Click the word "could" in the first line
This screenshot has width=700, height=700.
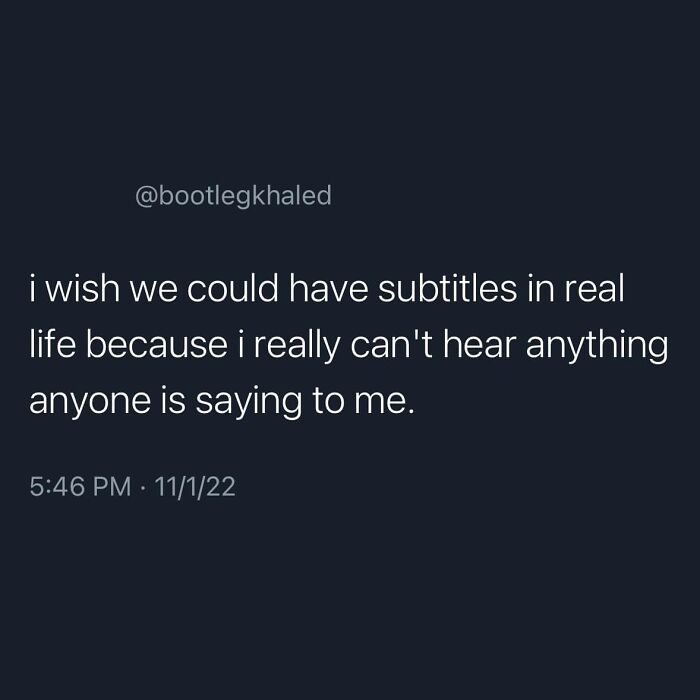tap(232, 288)
